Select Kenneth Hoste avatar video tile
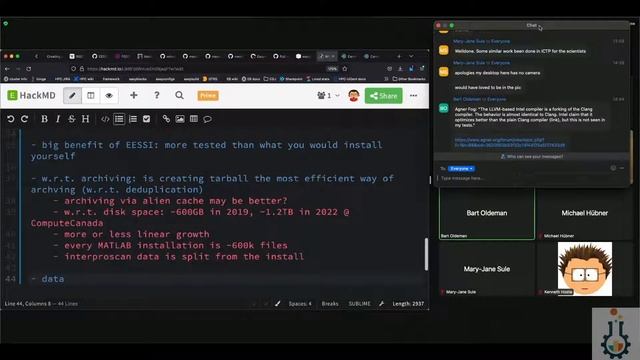Screen dimensions: 640x360 [584, 269]
